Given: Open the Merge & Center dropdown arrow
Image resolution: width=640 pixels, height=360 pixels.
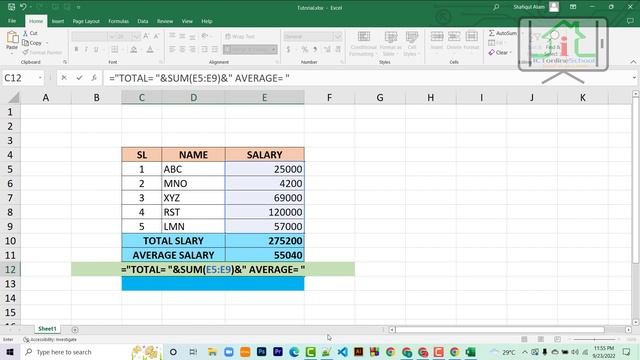Looking at the screenshot, I should [274, 49].
